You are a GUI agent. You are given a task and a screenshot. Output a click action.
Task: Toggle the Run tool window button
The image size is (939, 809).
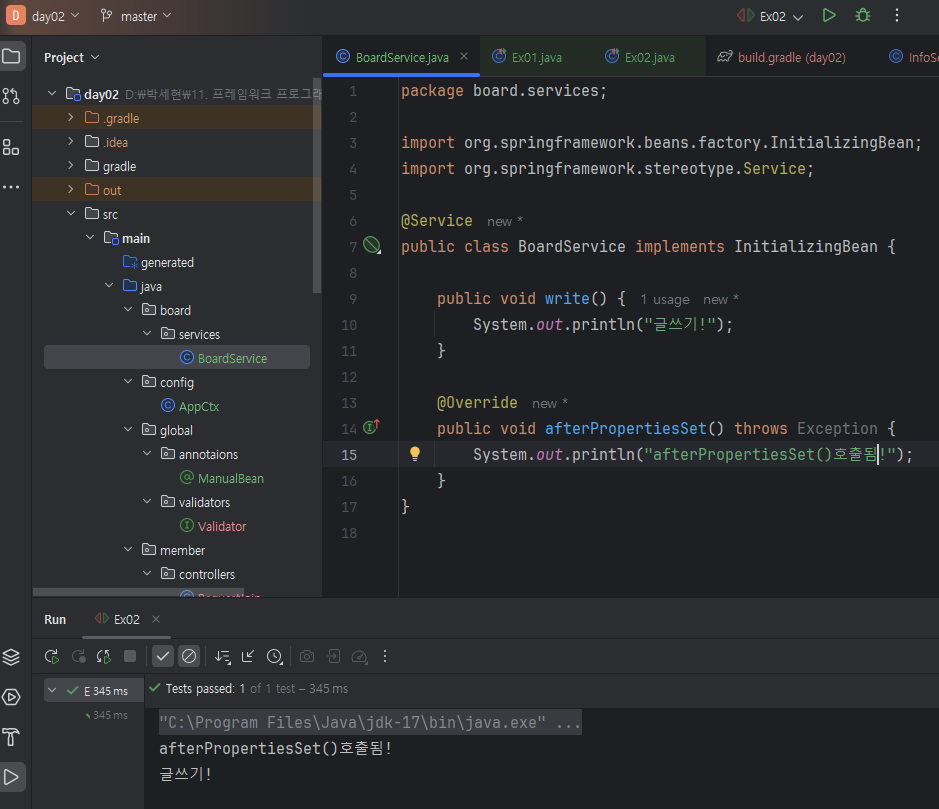pyautogui.click(x=11, y=776)
